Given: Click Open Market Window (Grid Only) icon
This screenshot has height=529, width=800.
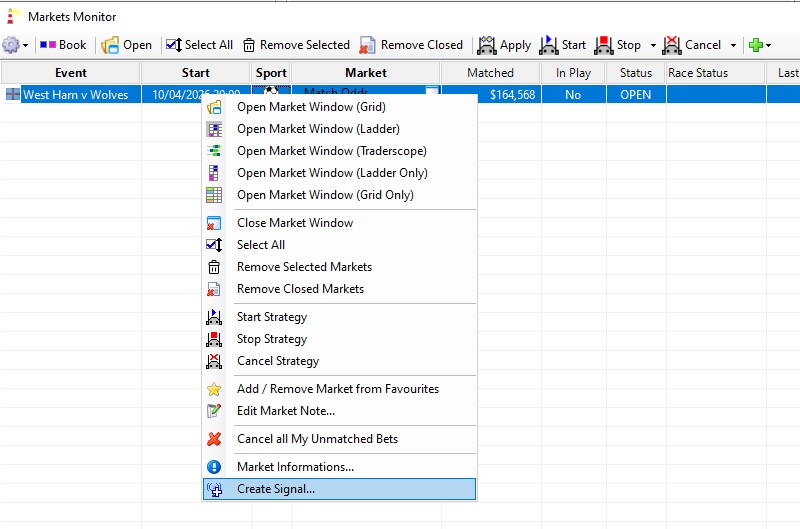Looking at the screenshot, I should pos(214,195).
